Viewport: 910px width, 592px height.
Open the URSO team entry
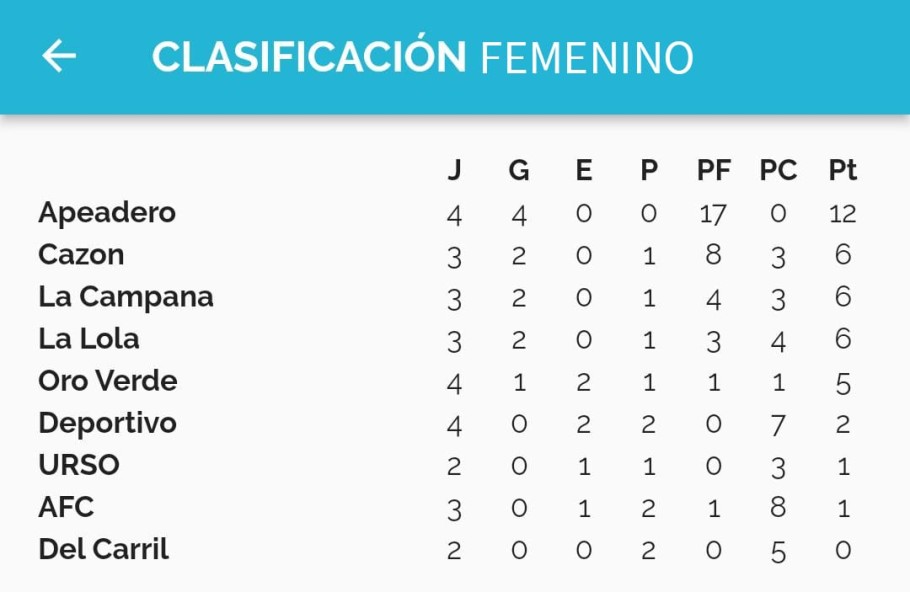(79, 465)
